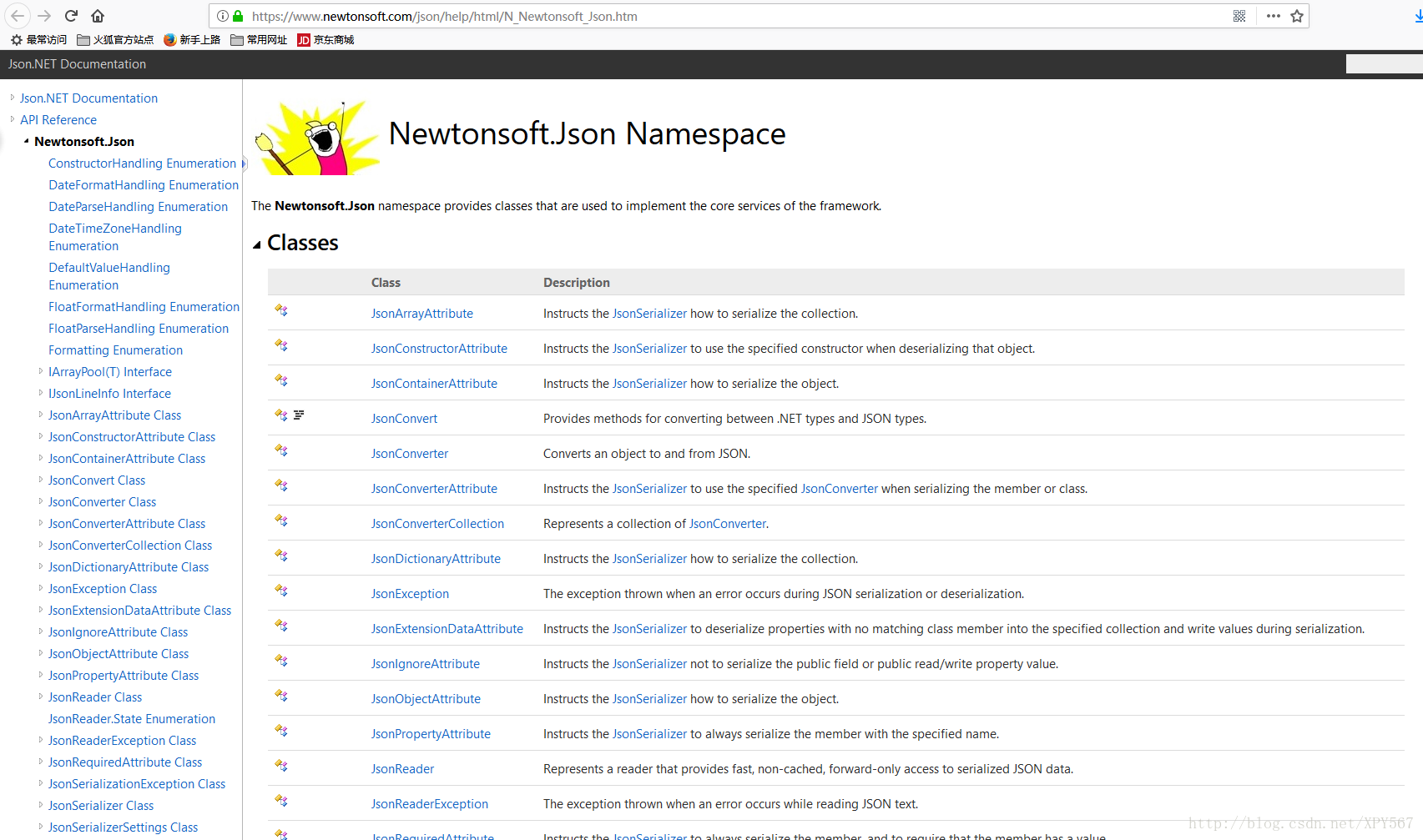
Task: Click the class icon in JsonReader table row
Action: click(281, 766)
